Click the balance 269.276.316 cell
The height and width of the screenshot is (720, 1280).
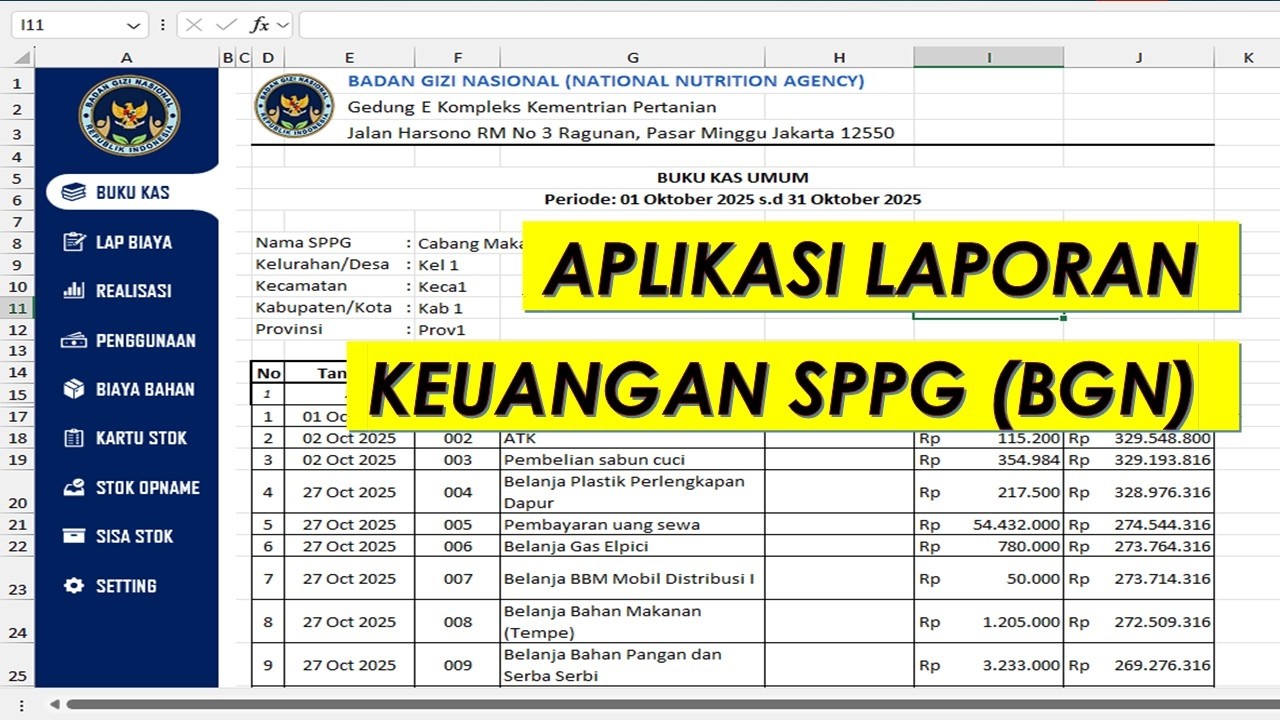pos(1139,665)
